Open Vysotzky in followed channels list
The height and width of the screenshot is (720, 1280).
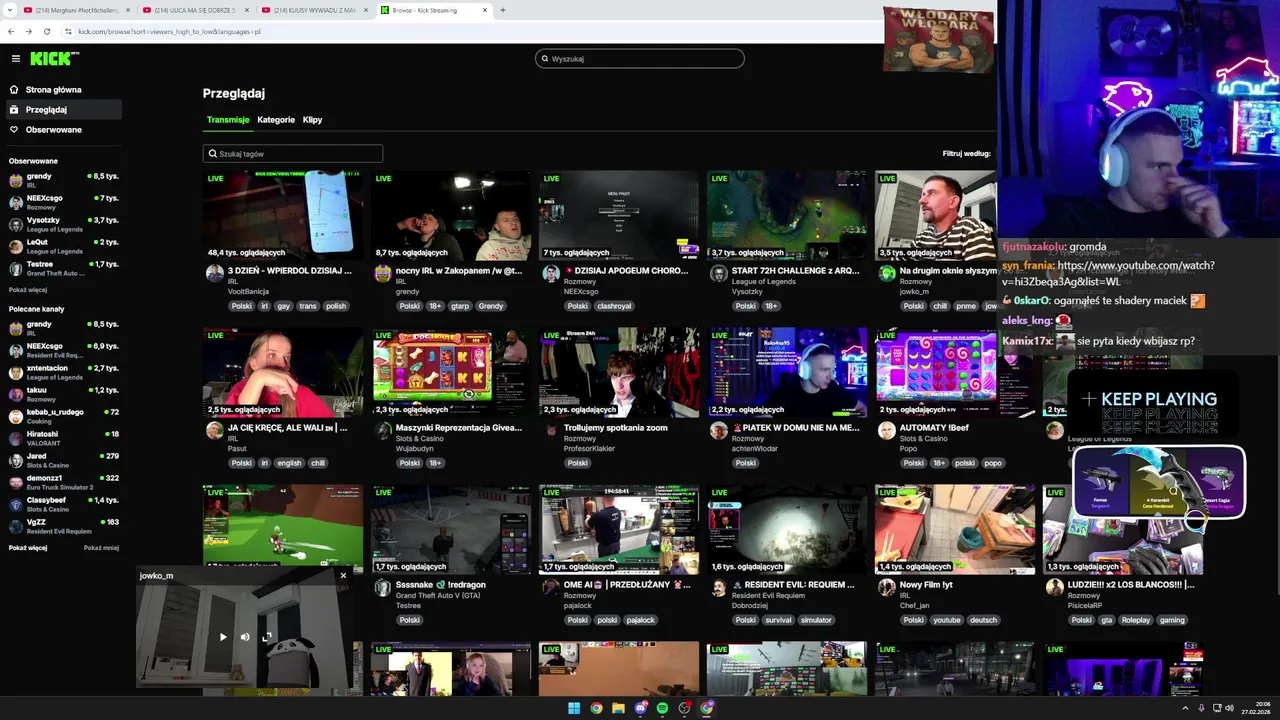[63, 224]
